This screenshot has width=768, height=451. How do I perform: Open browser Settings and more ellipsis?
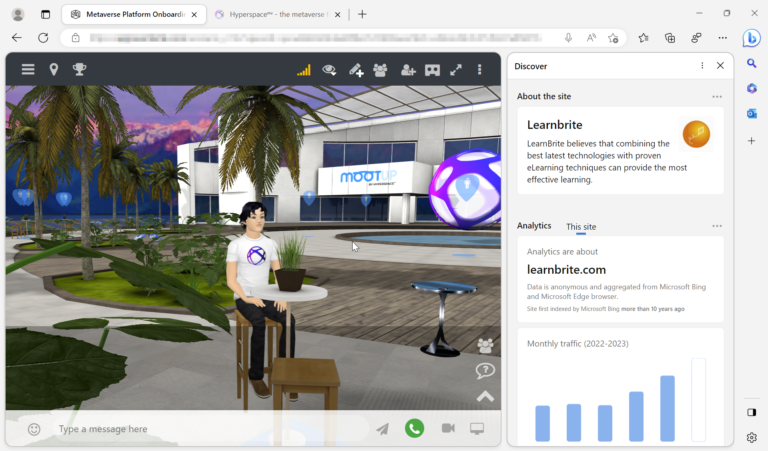(722, 38)
